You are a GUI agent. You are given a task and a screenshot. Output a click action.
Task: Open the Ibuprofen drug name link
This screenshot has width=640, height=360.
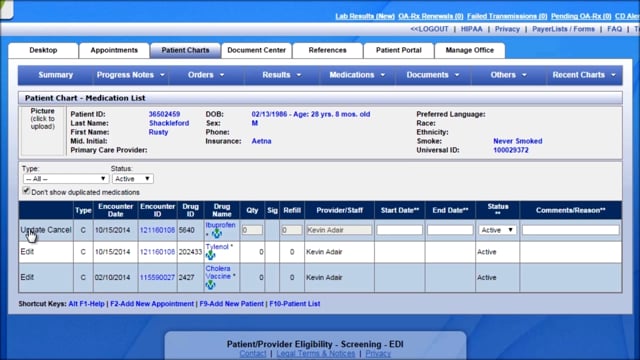[220, 225]
